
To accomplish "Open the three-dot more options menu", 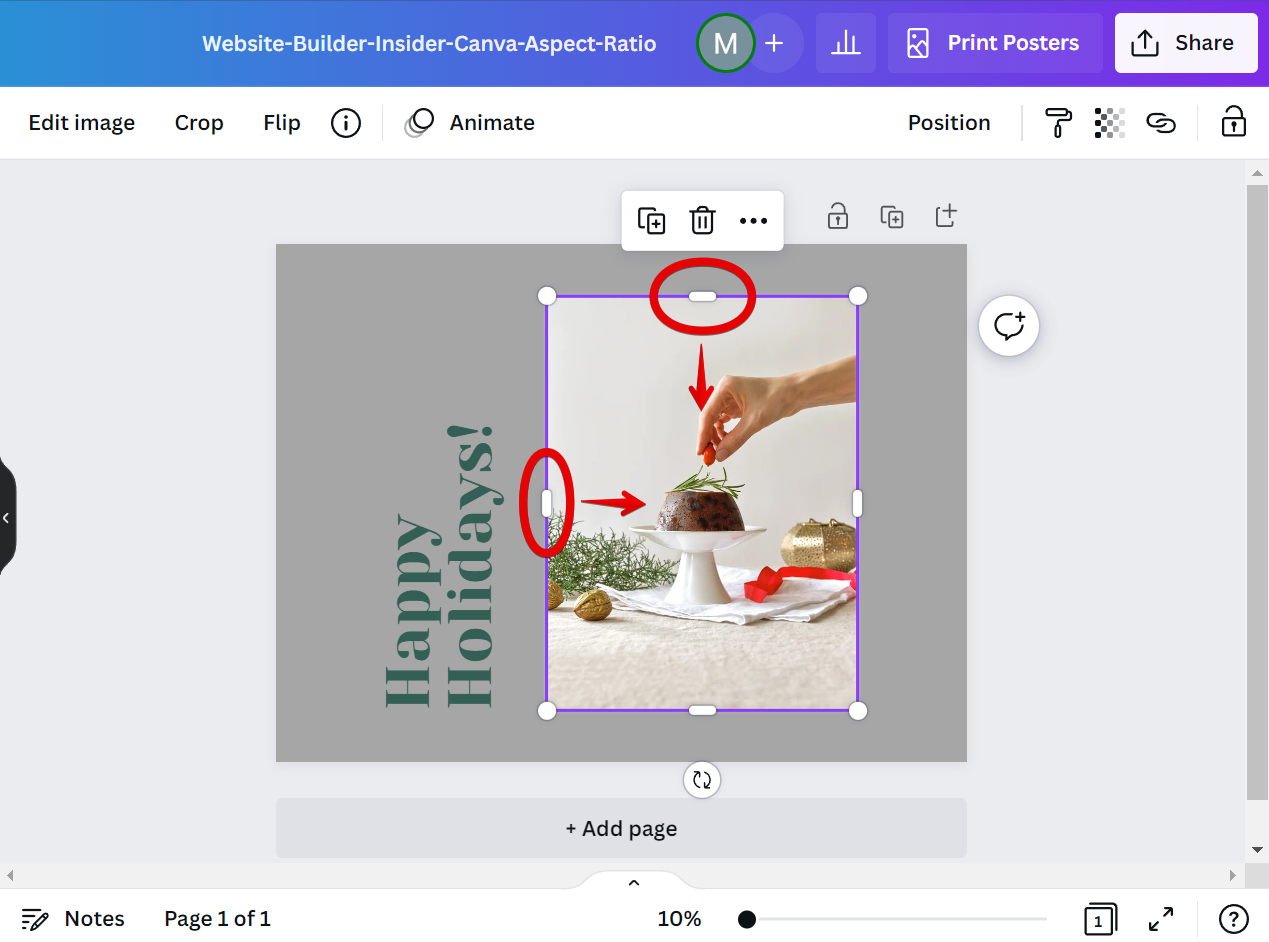I will 753,221.
